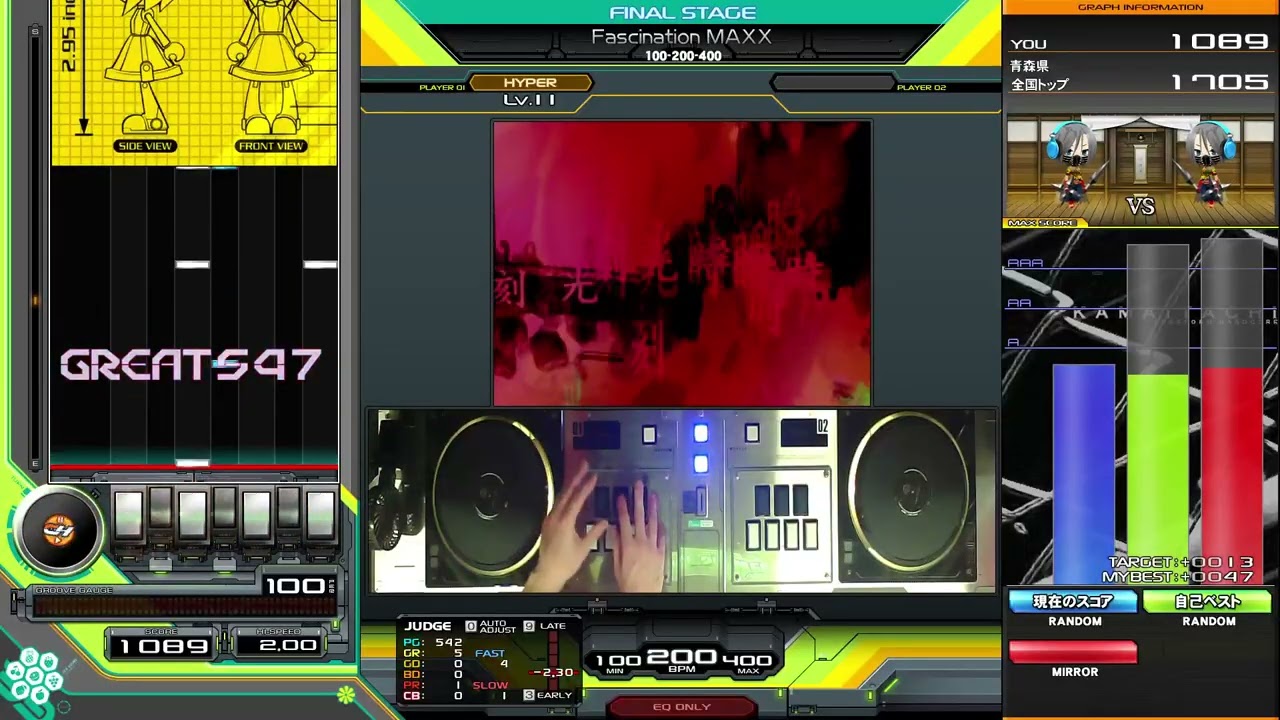This screenshot has width=1280, height=720.
Task: Click the hand camera video feed
Action: (x=684, y=500)
